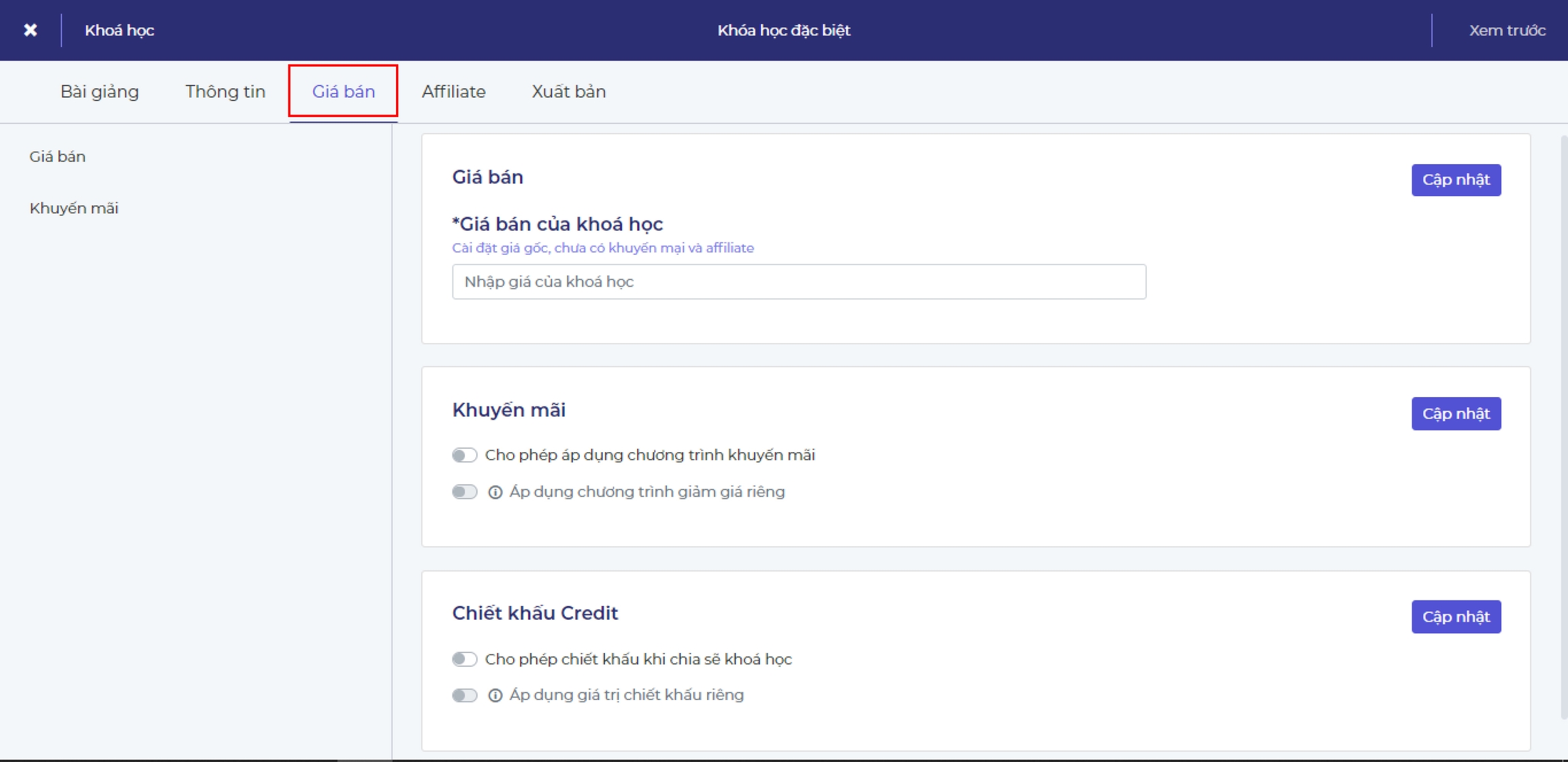
Task: Toggle Cho phép áp dụng chương trình khuyến mãi
Action: click(x=464, y=455)
